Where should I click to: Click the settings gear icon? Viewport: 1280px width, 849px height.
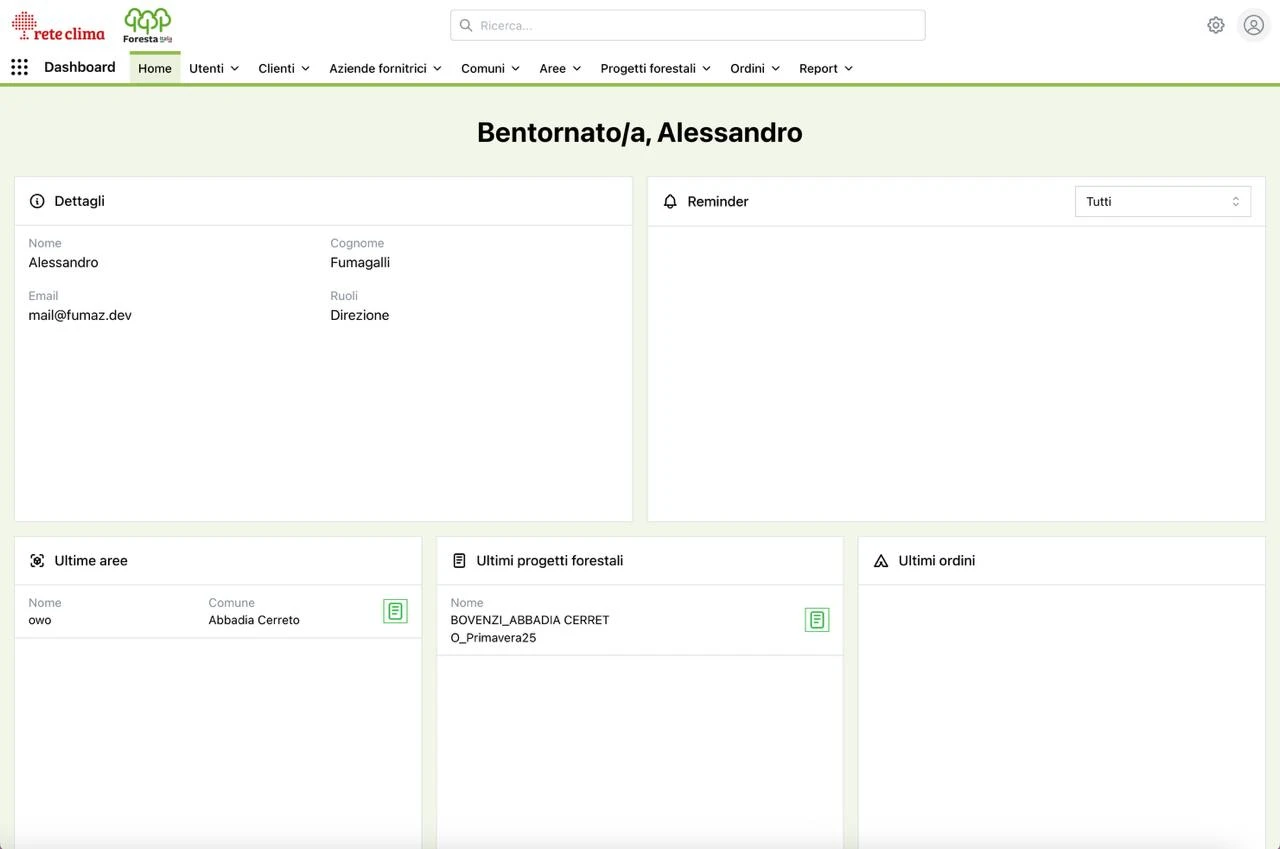pos(1215,25)
